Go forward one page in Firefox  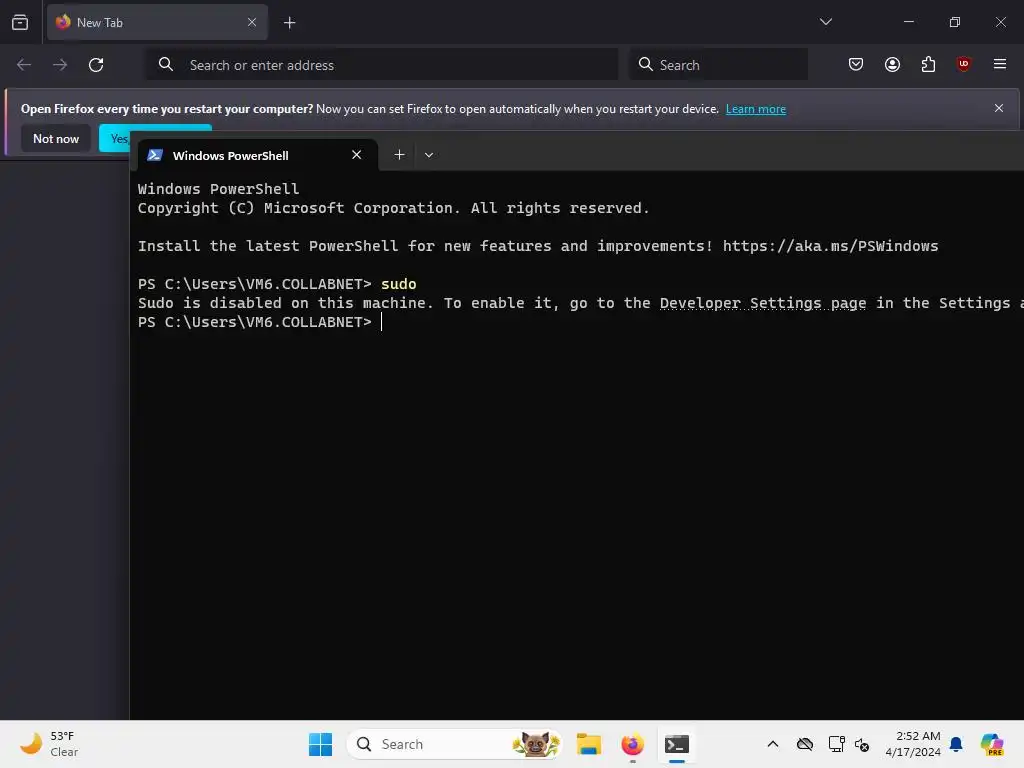(x=60, y=65)
